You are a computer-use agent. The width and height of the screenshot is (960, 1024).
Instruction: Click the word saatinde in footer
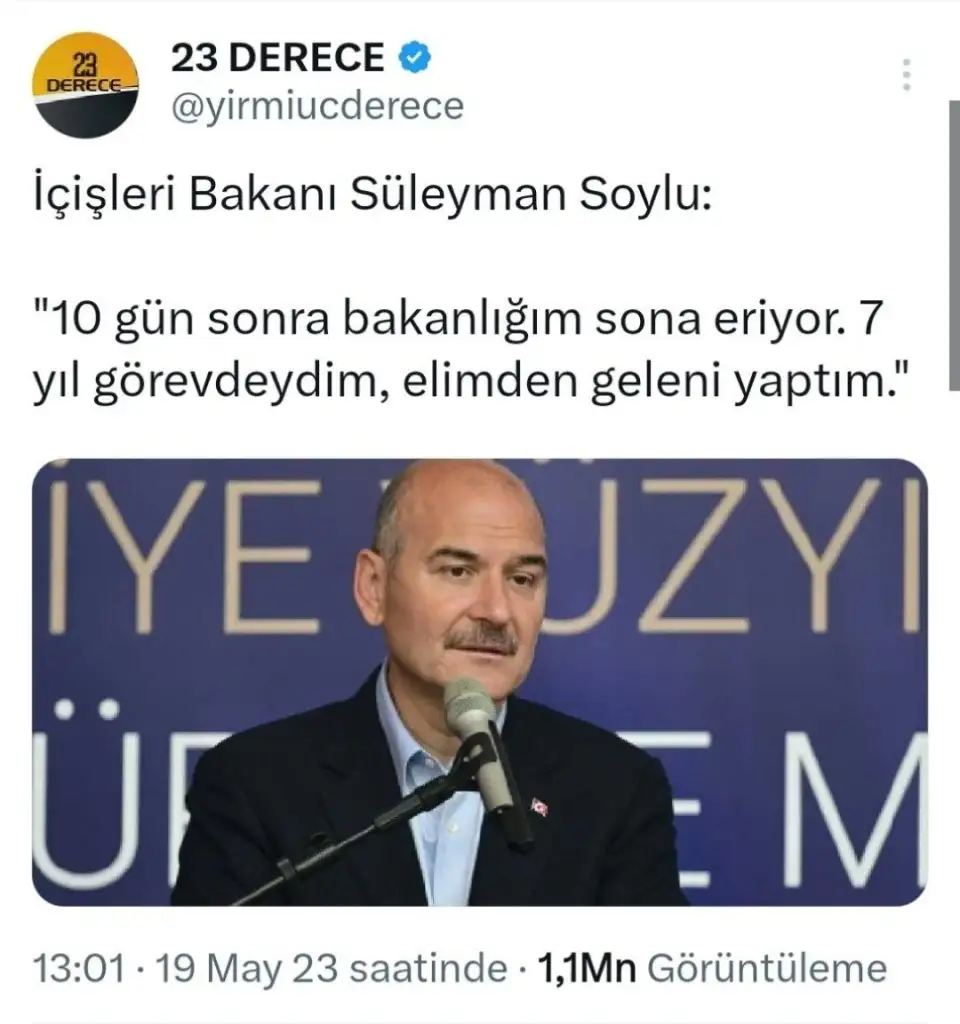[x=428, y=968]
